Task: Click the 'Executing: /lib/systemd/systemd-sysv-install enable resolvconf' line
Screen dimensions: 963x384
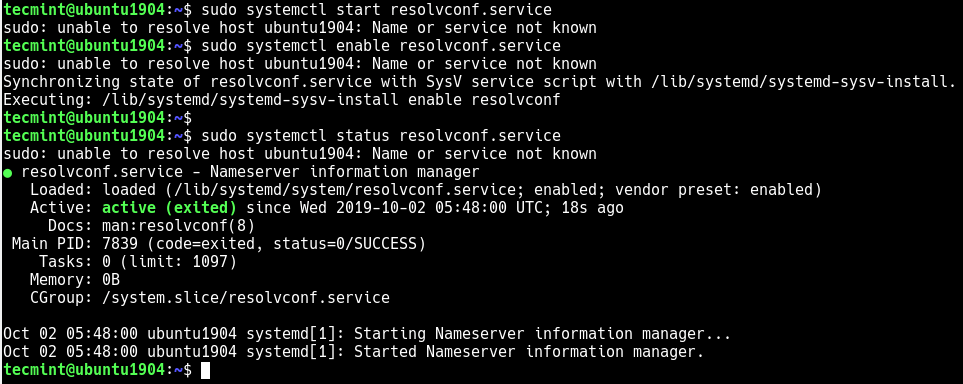Action: (x=282, y=100)
